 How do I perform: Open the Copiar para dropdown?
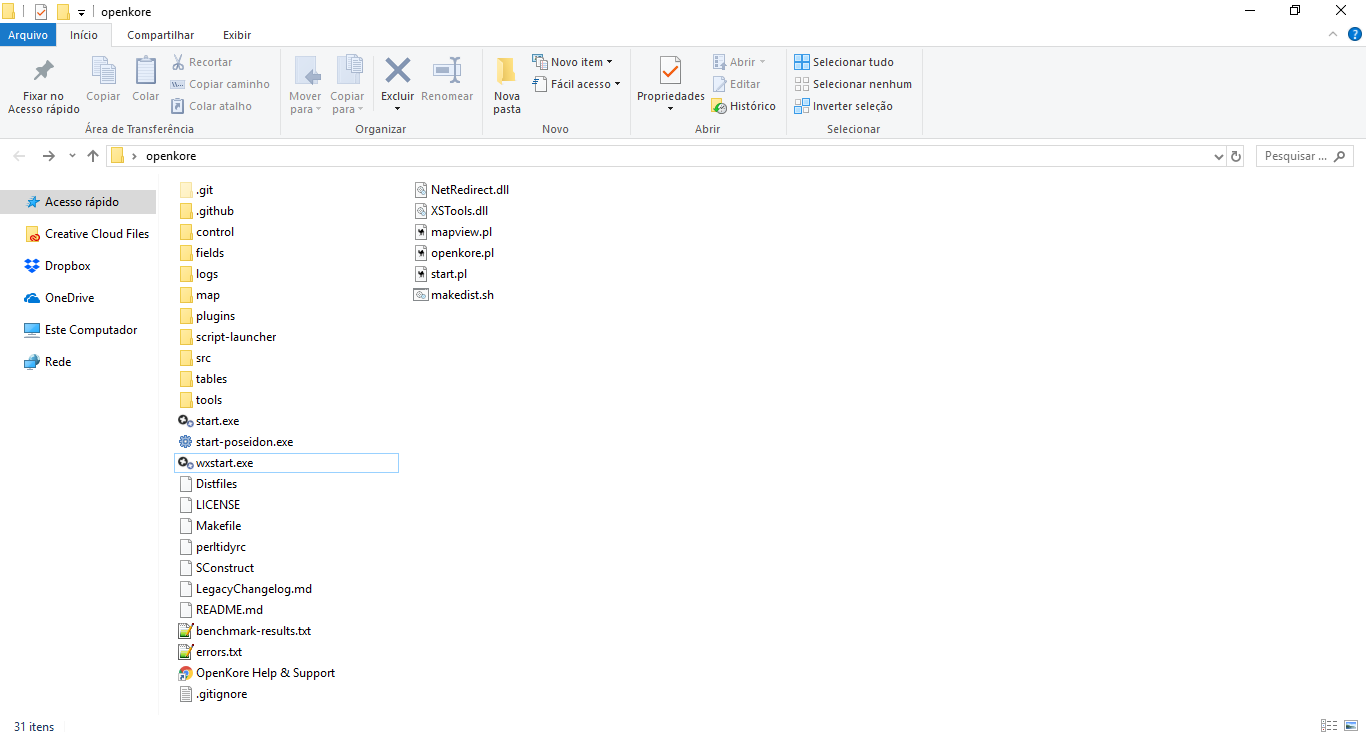point(348,85)
